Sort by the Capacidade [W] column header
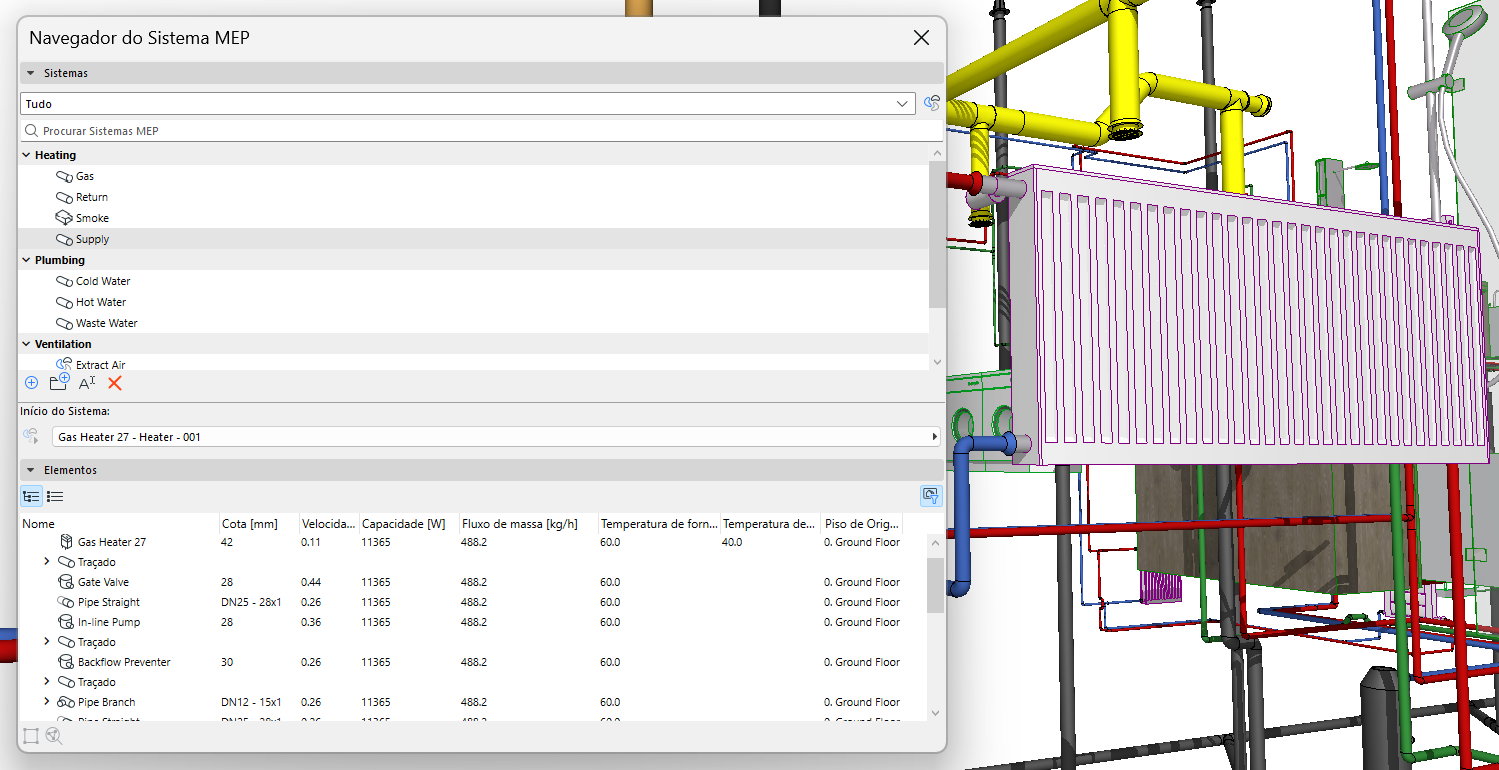Viewport: 1499px width, 770px height. (x=403, y=524)
